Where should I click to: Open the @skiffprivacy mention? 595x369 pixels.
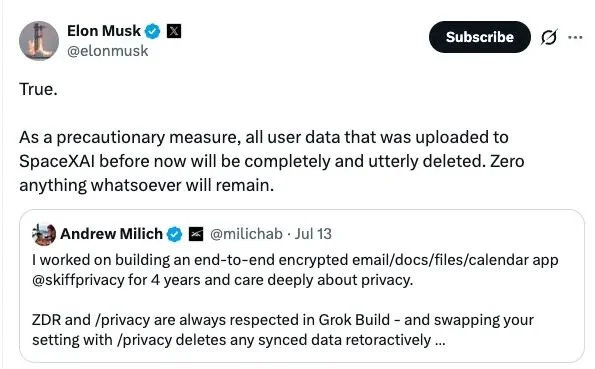click(78, 280)
